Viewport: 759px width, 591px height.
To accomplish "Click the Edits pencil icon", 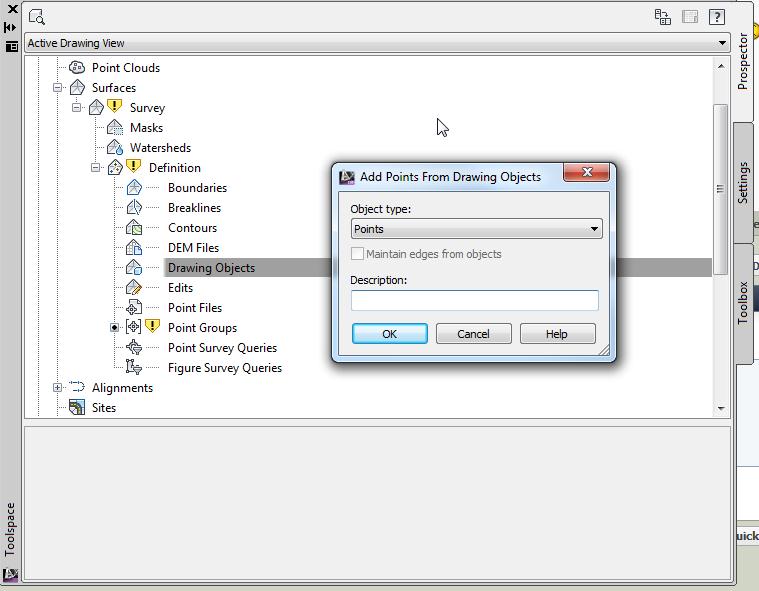I will [x=134, y=288].
